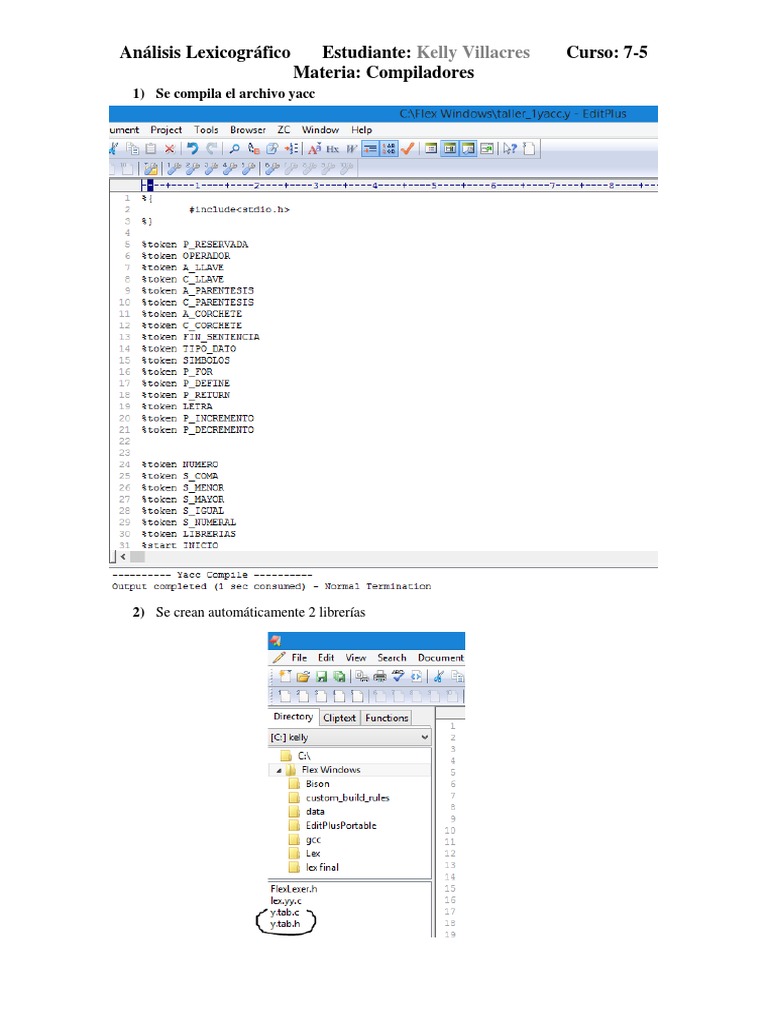Toggle the auto indent highlighted icon
Viewport: 768px width, 1024px height.
coord(370,149)
